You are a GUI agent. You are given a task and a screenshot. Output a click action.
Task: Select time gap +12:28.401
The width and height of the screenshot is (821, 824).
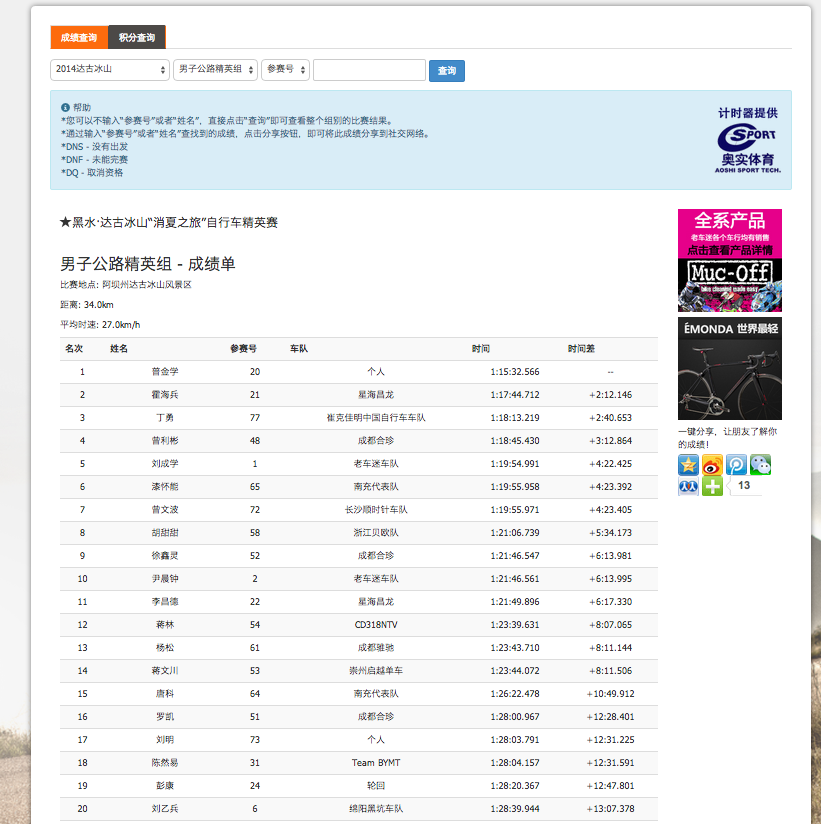tap(611, 717)
